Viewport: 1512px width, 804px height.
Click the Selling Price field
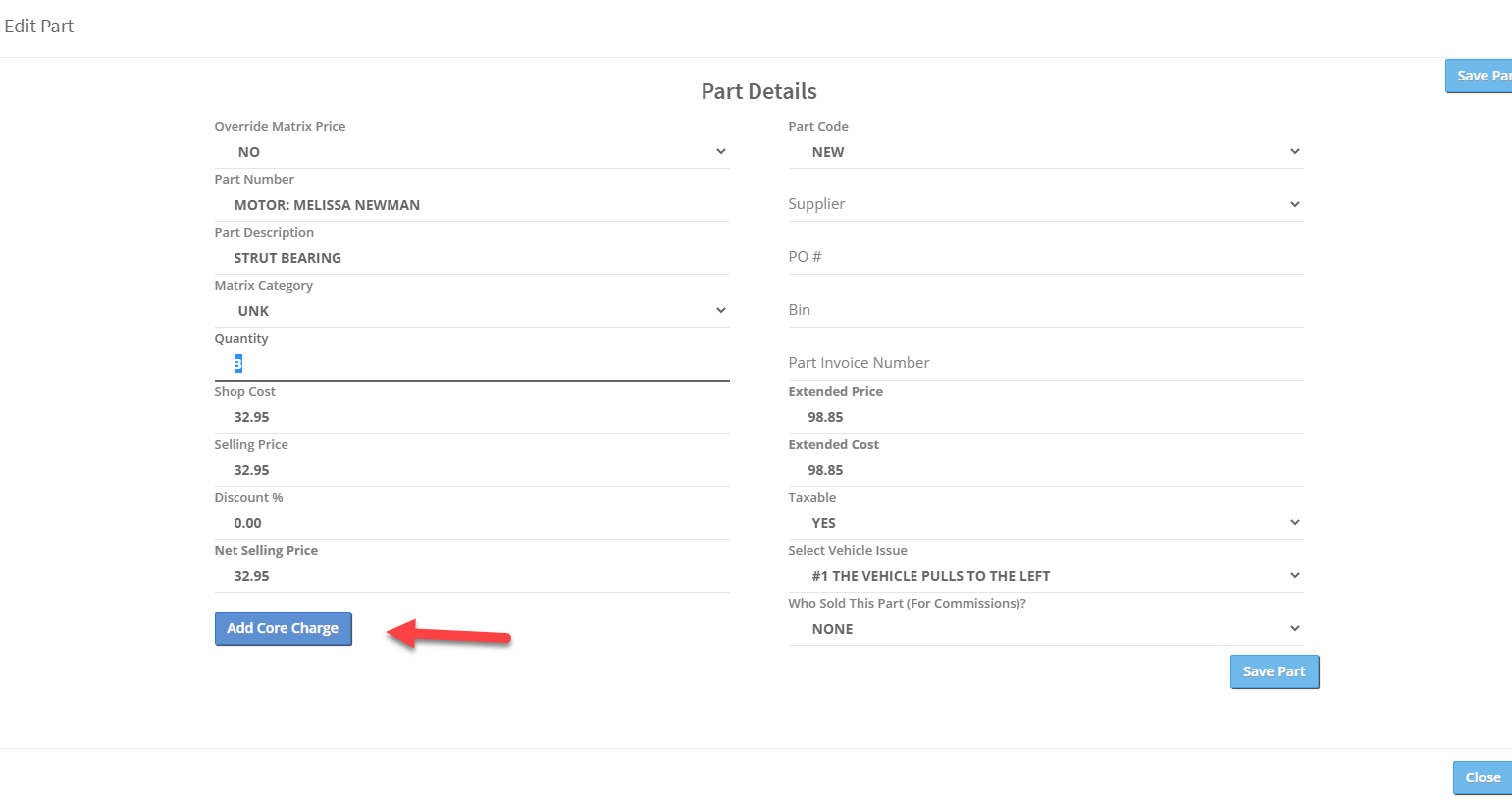click(x=471, y=470)
